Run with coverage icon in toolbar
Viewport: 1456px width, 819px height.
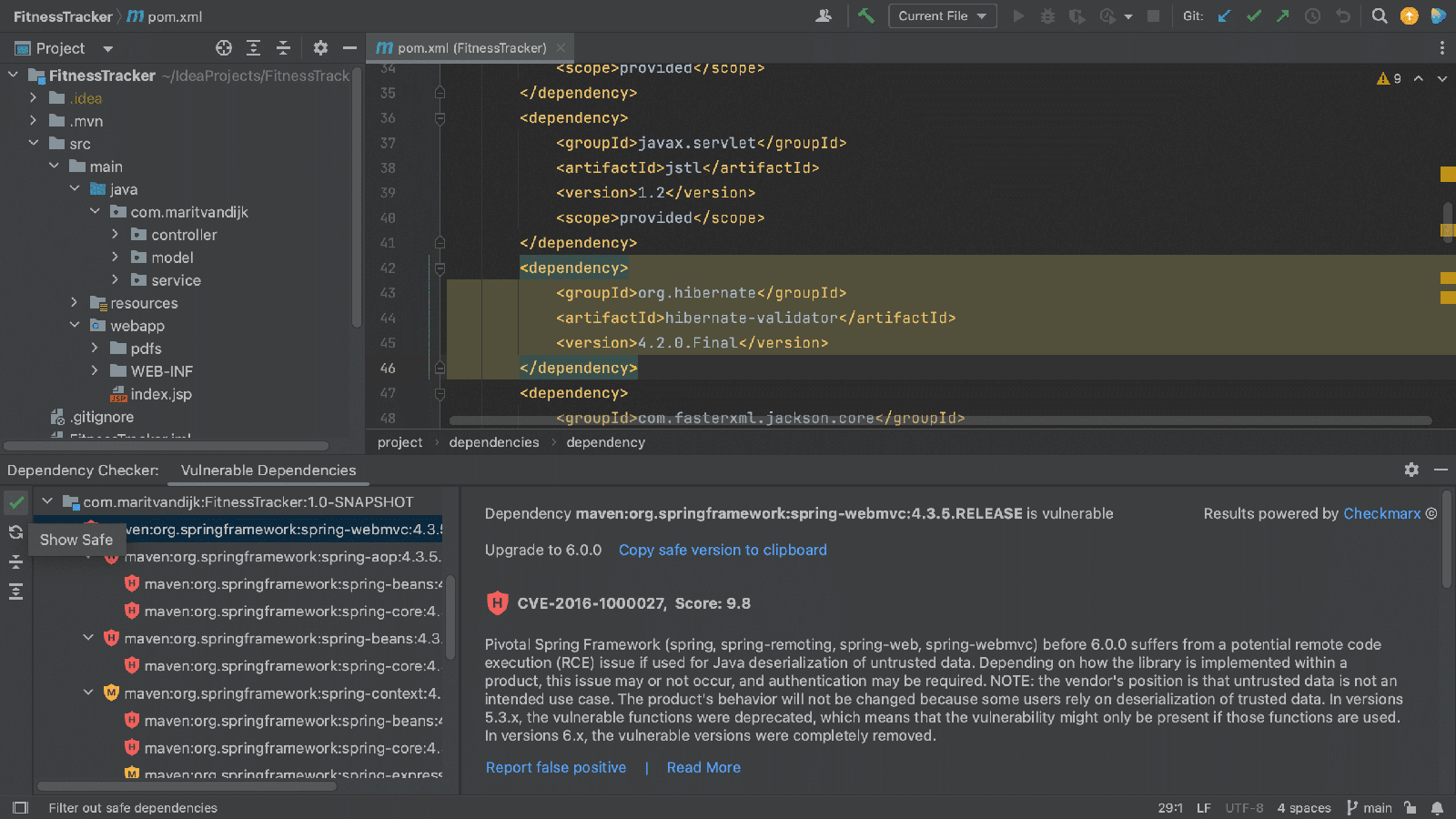point(1077,15)
